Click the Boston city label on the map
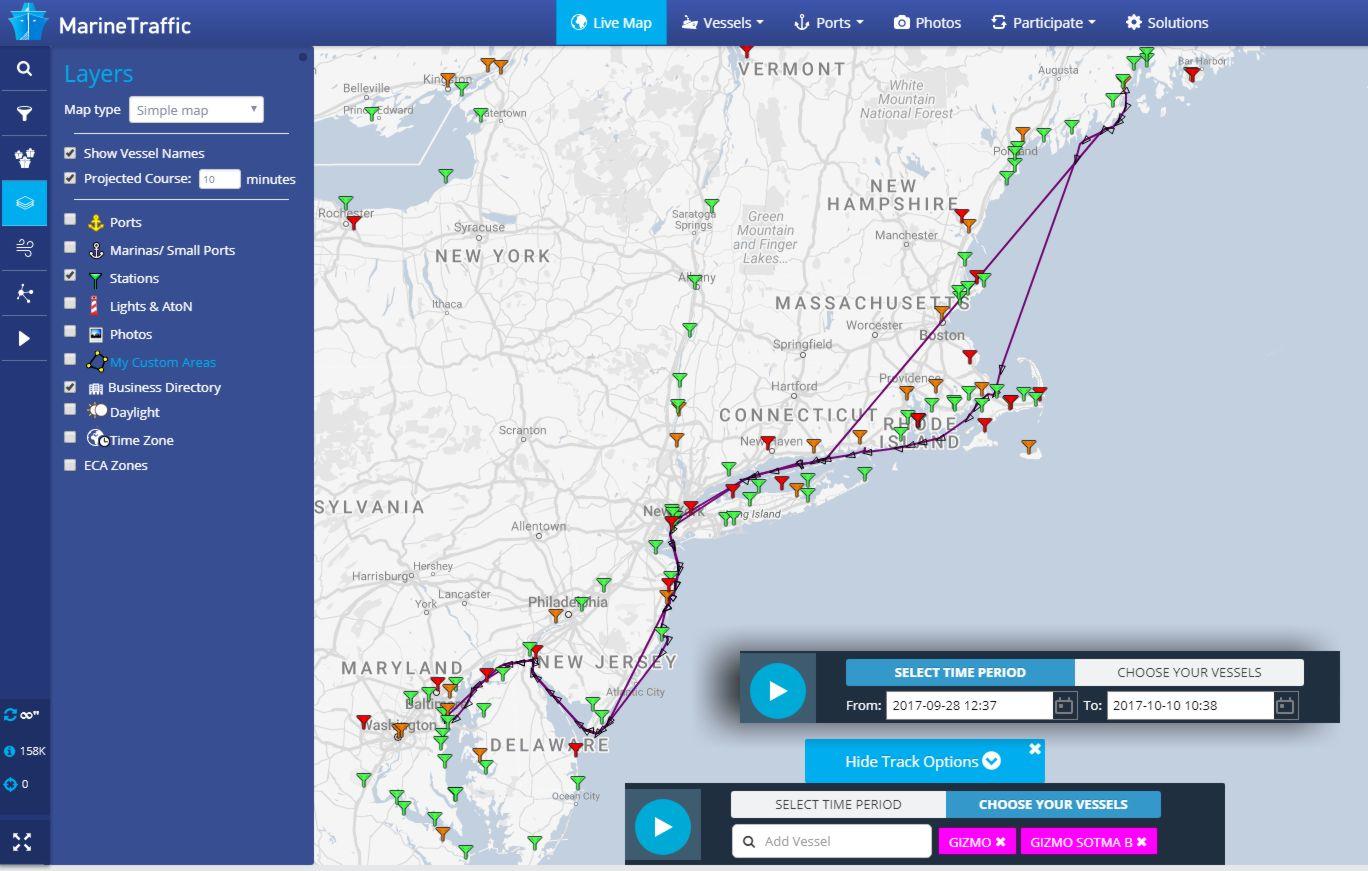The height and width of the screenshot is (871, 1368). click(x=943, y=335)
